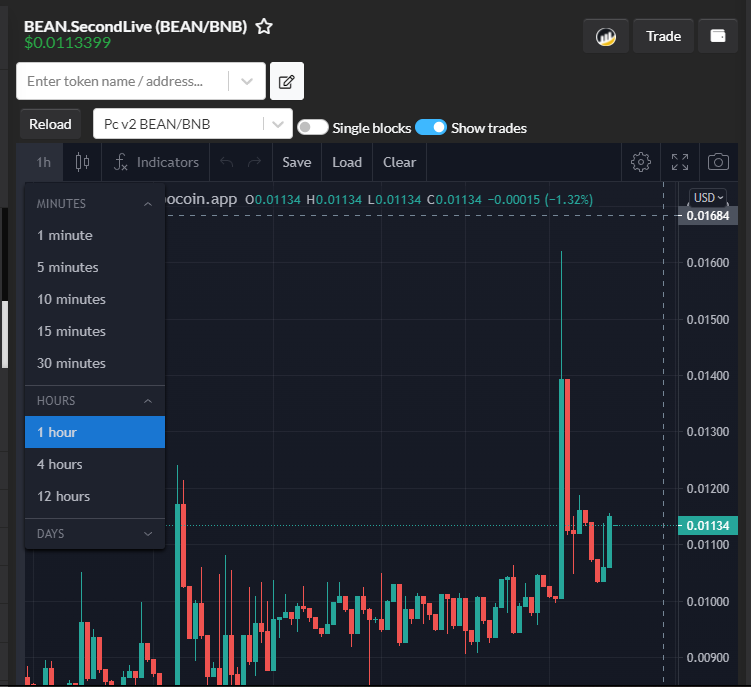Click the current price label 0.01134

(708, 526)
